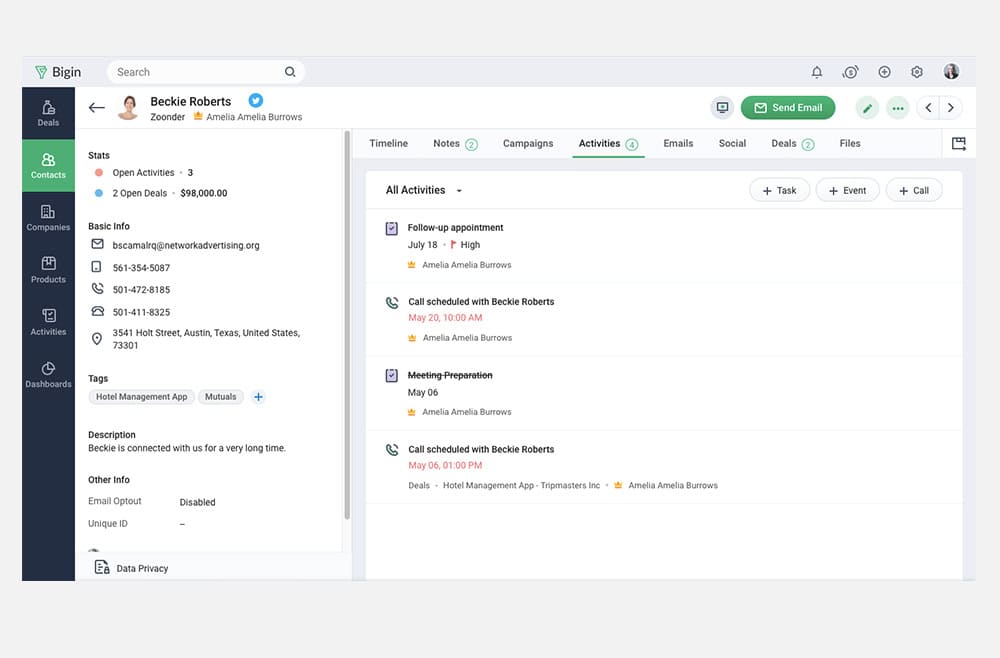This screenshot has height=658, width=1000.
Task: Add a new Event
Action: [848, 191]
